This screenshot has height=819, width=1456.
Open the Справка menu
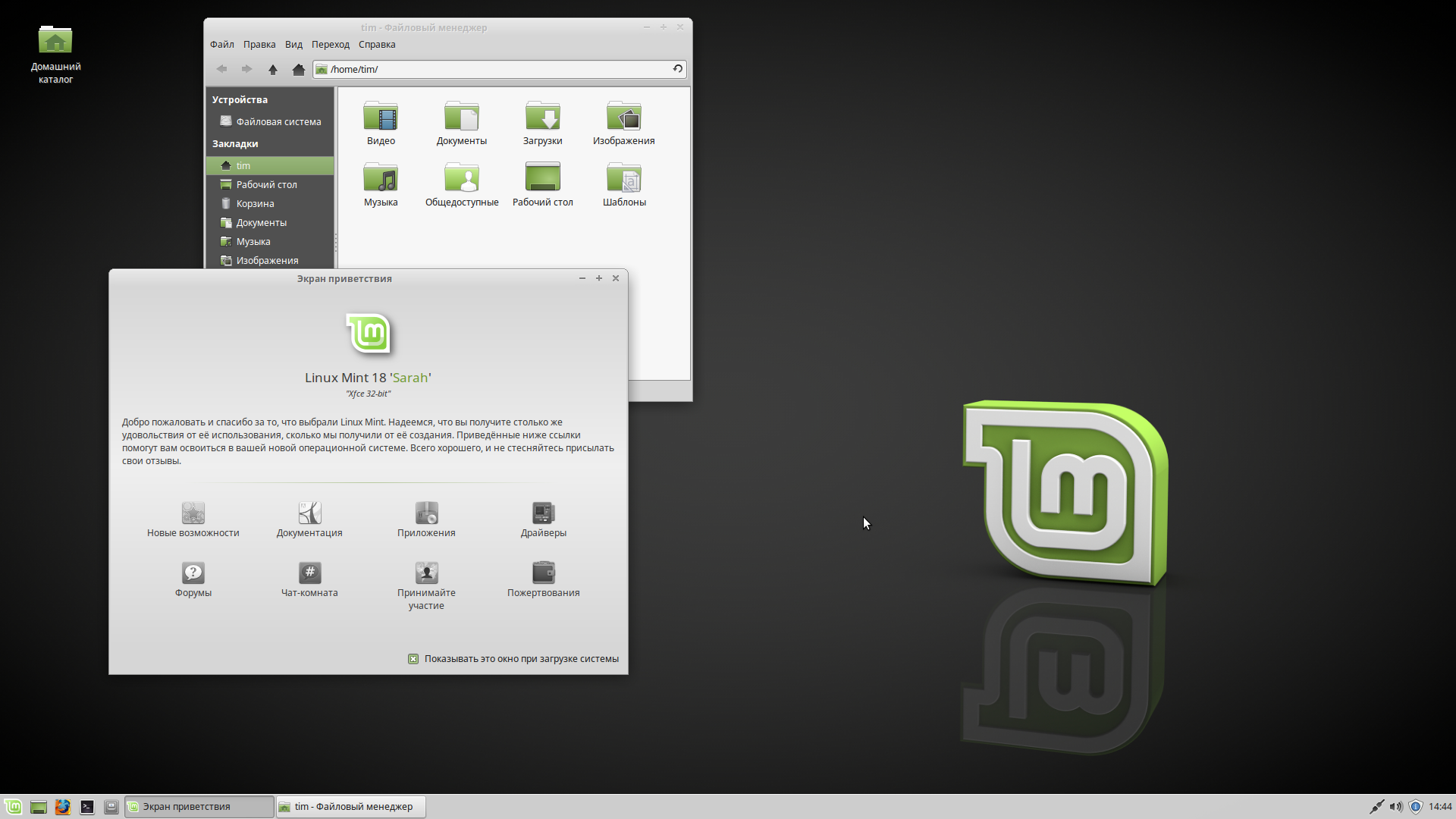coord(377,45)
